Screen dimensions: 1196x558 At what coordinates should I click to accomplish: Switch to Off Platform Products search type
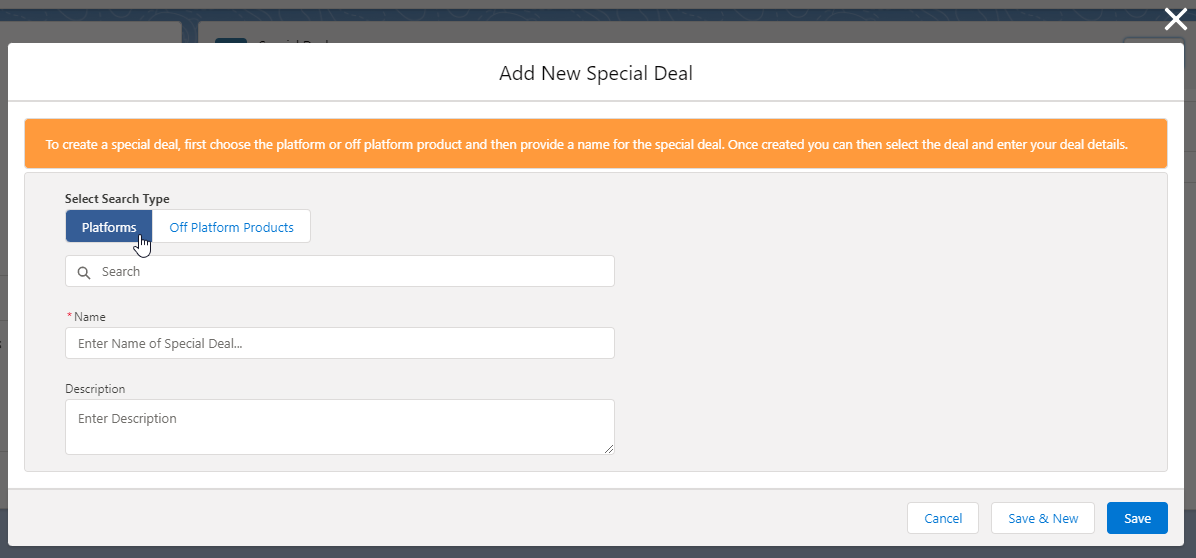tap(231, 227)
